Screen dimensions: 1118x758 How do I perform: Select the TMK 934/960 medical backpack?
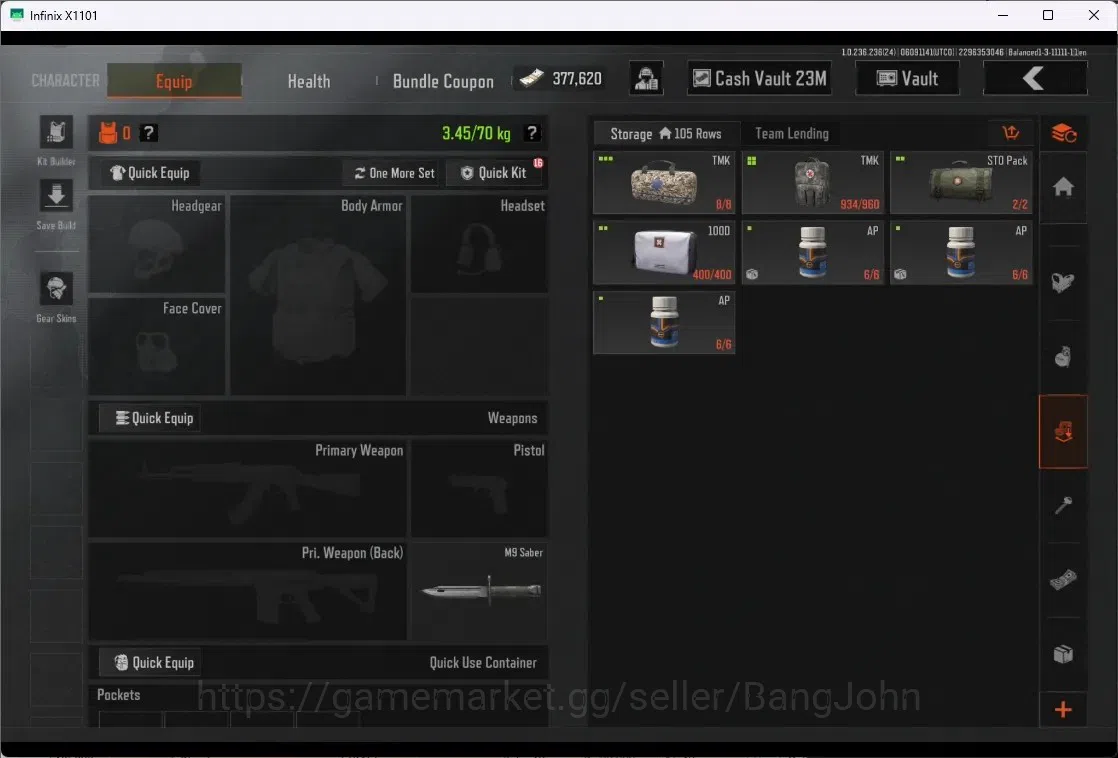pos(812,183)
